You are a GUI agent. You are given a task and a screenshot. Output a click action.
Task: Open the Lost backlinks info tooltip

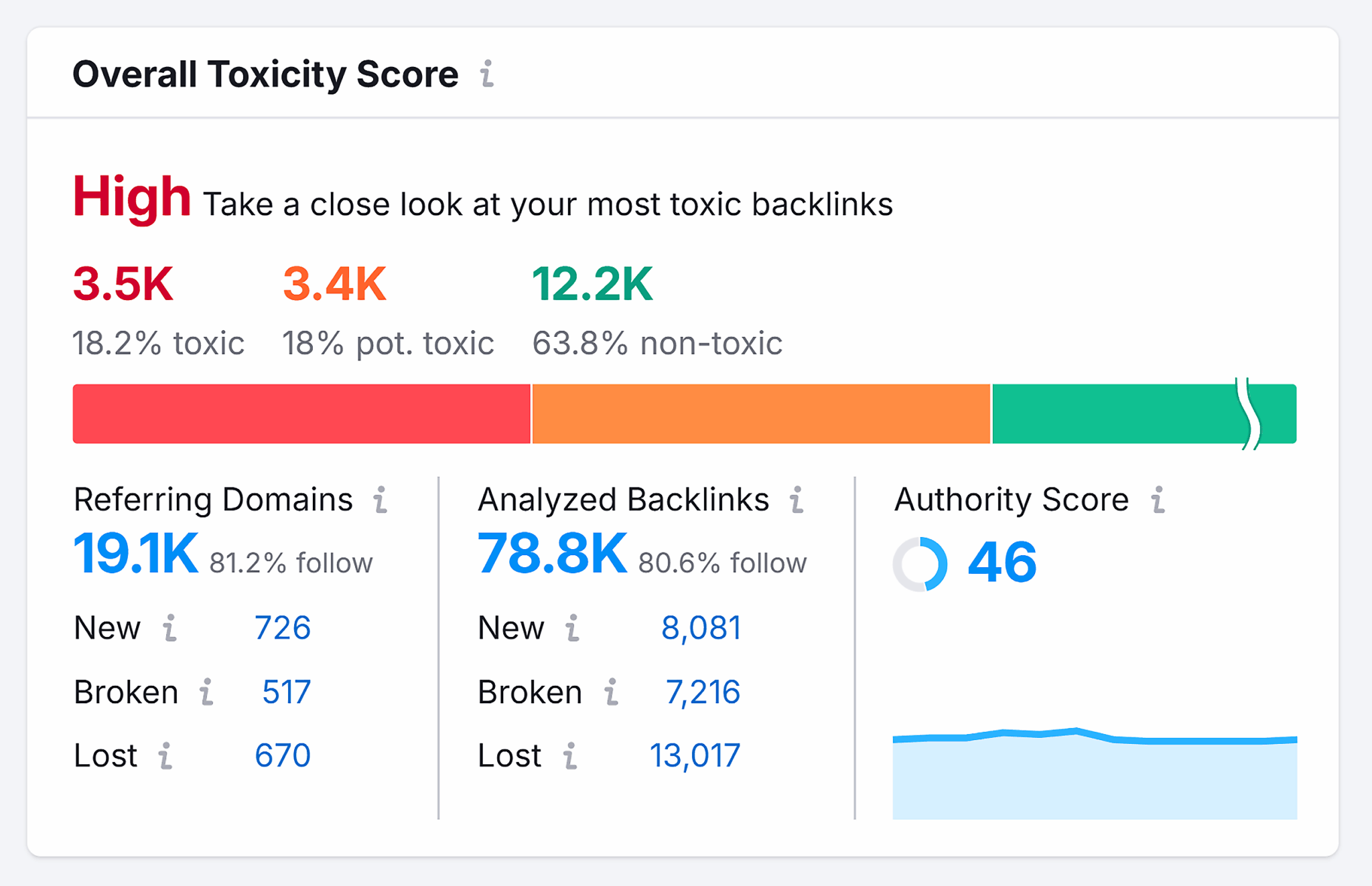(x=569, y=755)
